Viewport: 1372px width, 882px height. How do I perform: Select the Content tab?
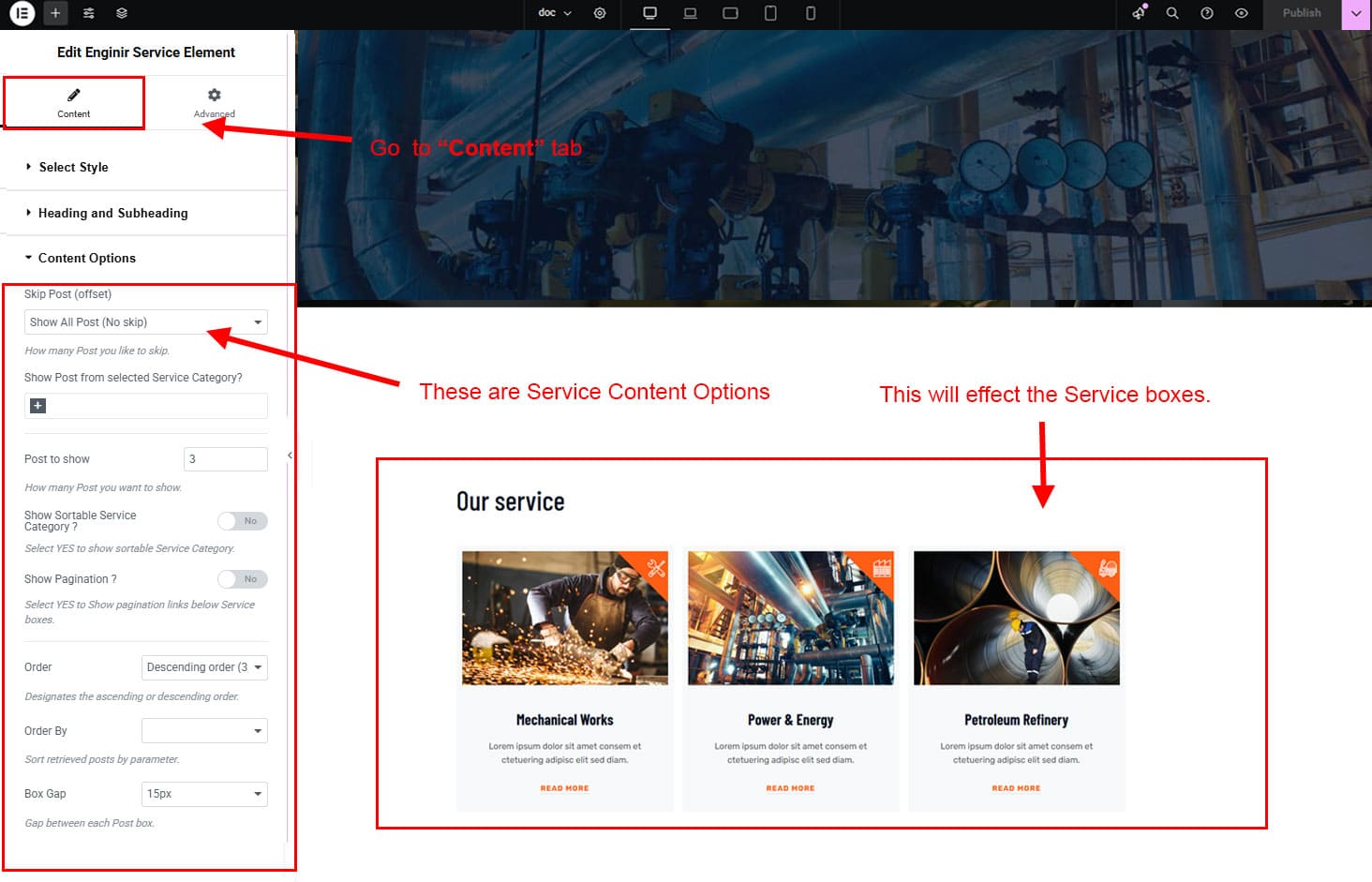point(74,102)
